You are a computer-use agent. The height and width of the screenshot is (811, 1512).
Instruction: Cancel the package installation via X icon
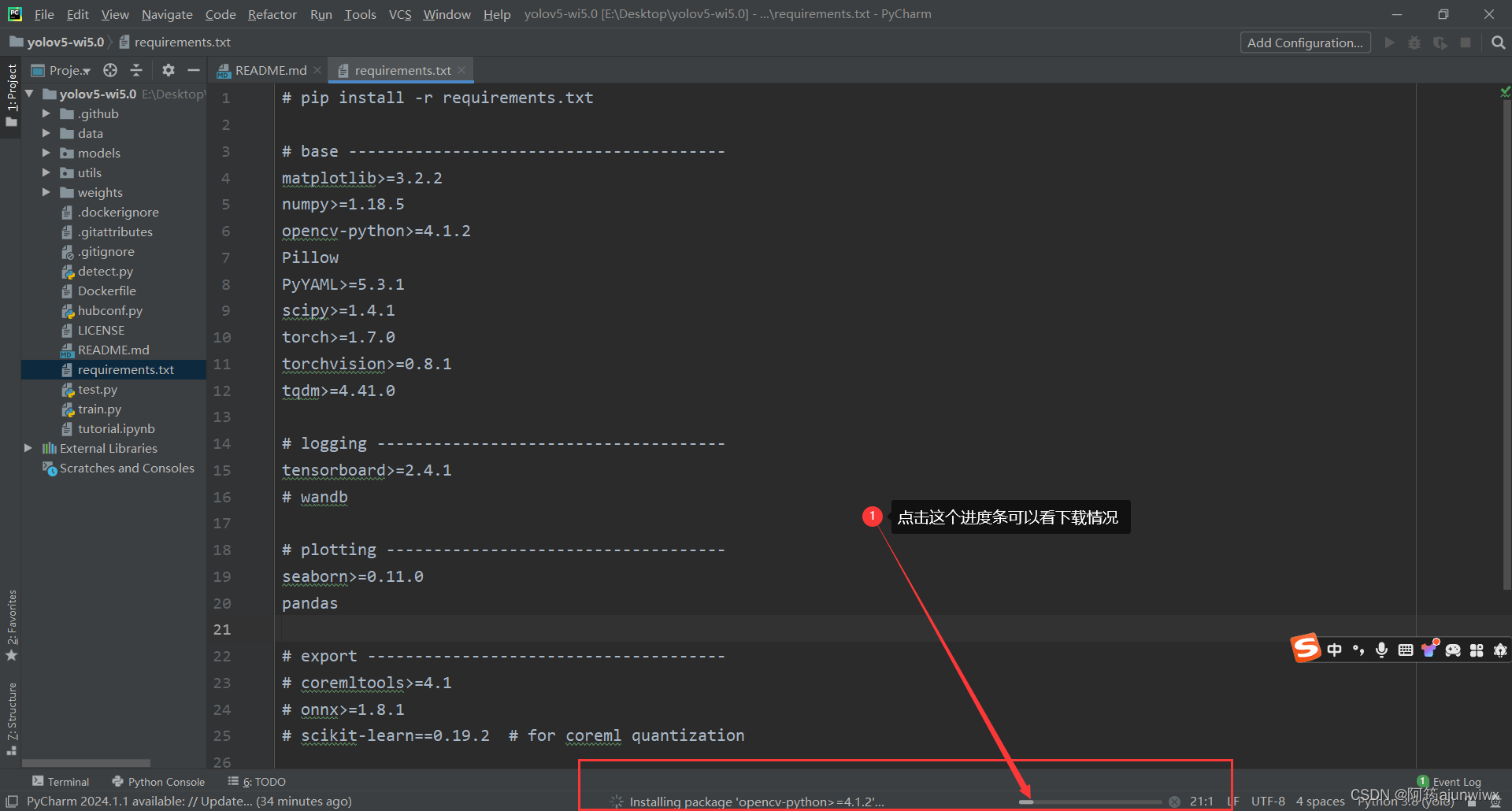(x=1174, y=802)
